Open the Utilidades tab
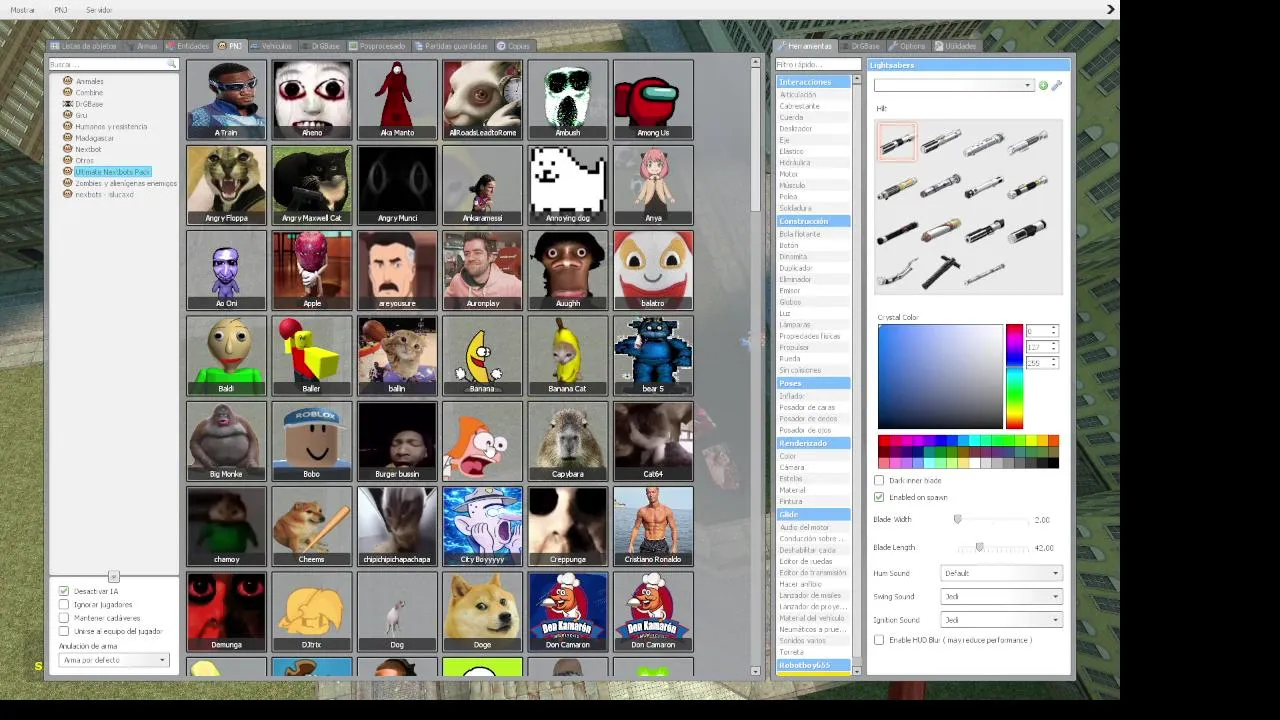This screenshot has width=1280, height=720. [955, 46]
